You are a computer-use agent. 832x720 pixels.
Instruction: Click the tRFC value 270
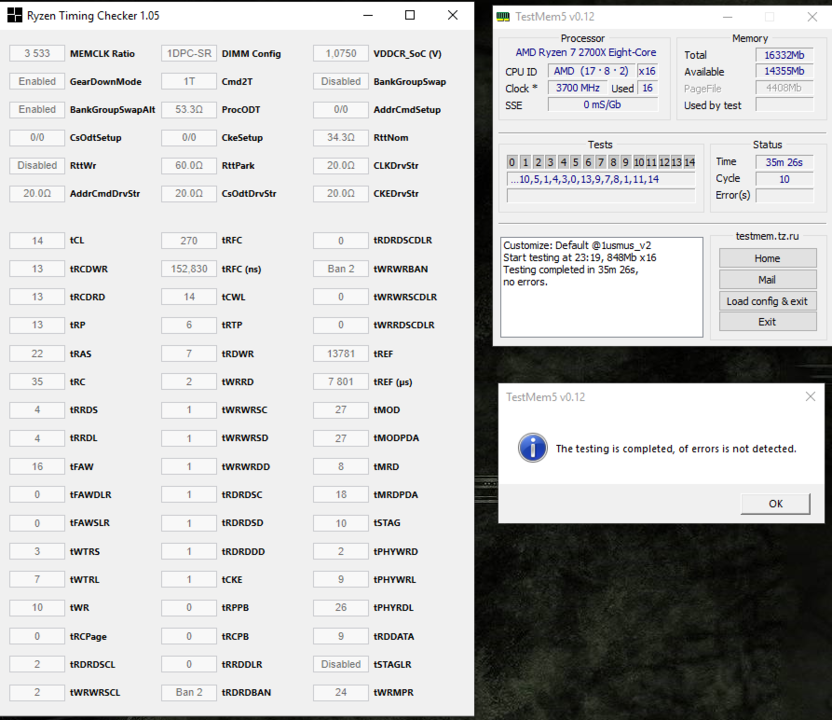(189, 240)
